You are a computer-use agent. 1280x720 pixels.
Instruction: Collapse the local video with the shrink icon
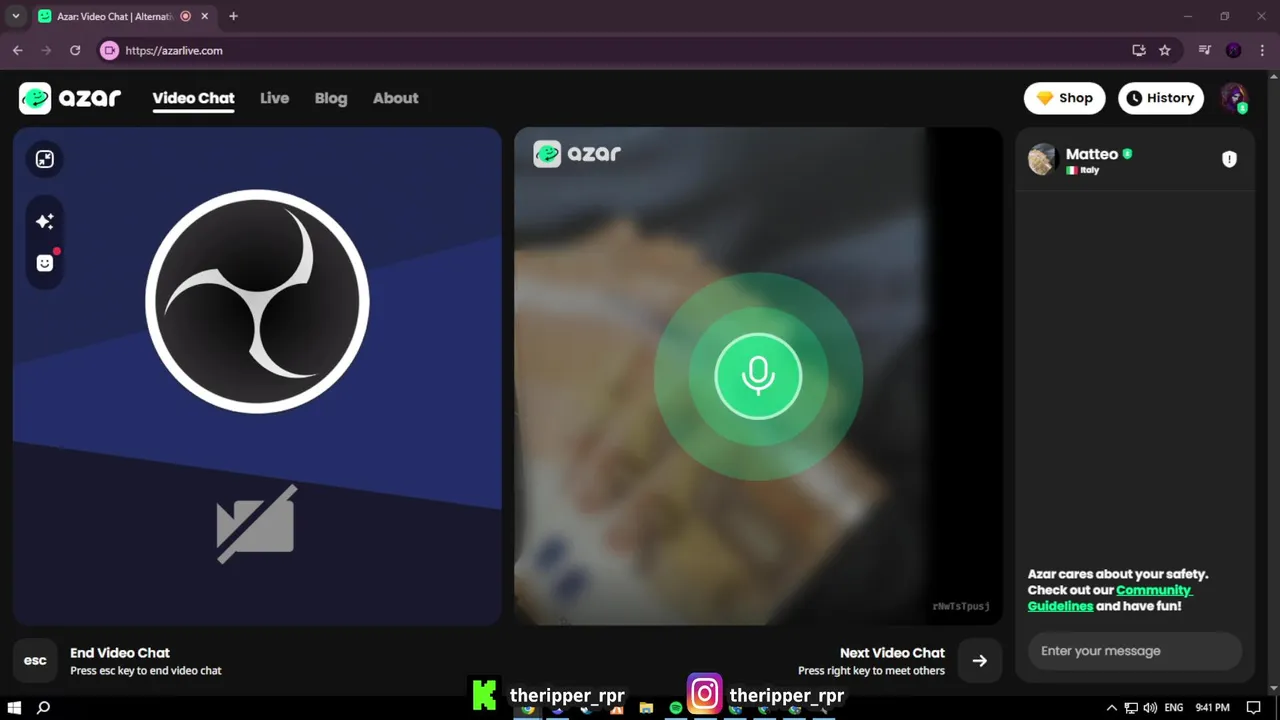tap(45, 159)
